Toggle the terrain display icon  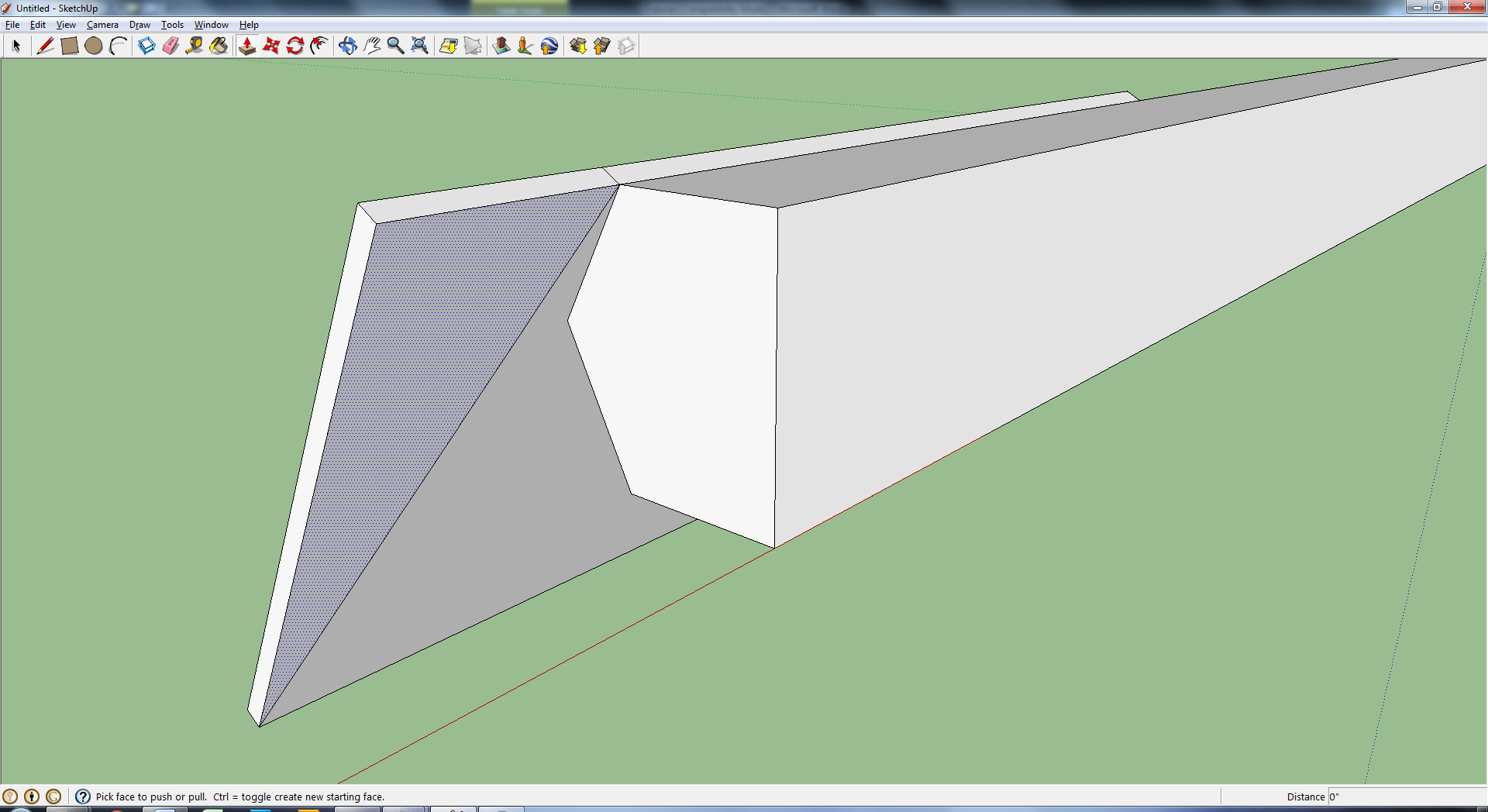click(473, 46)
